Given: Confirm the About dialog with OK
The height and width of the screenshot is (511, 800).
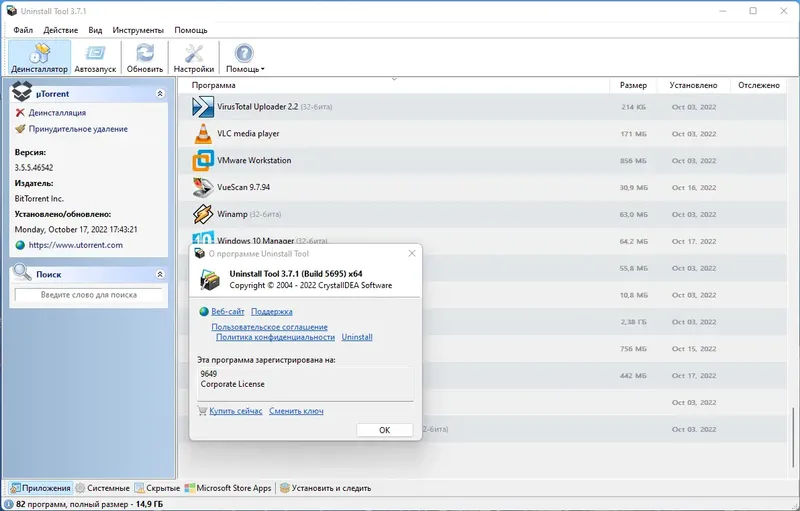Looking at the screenshot, I should click(385, 430).
